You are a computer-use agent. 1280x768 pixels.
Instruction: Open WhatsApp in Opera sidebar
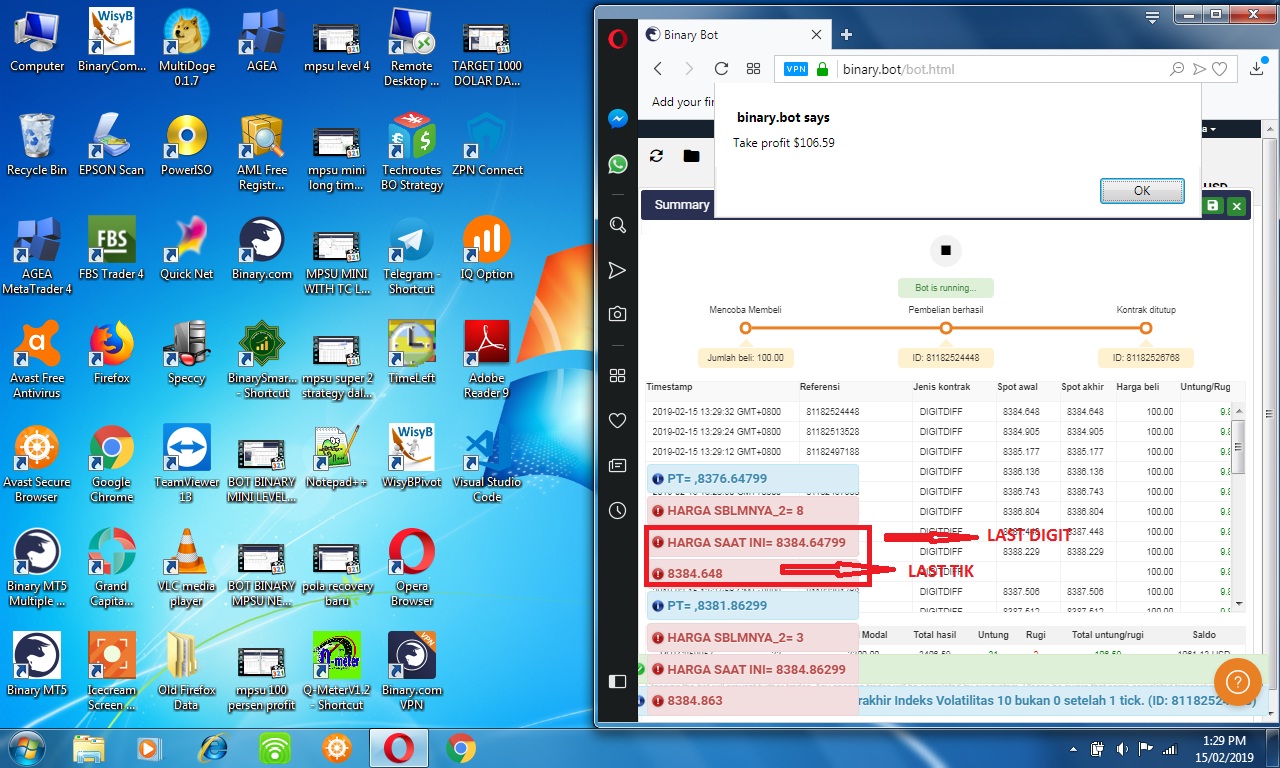[x=618, y=164]
